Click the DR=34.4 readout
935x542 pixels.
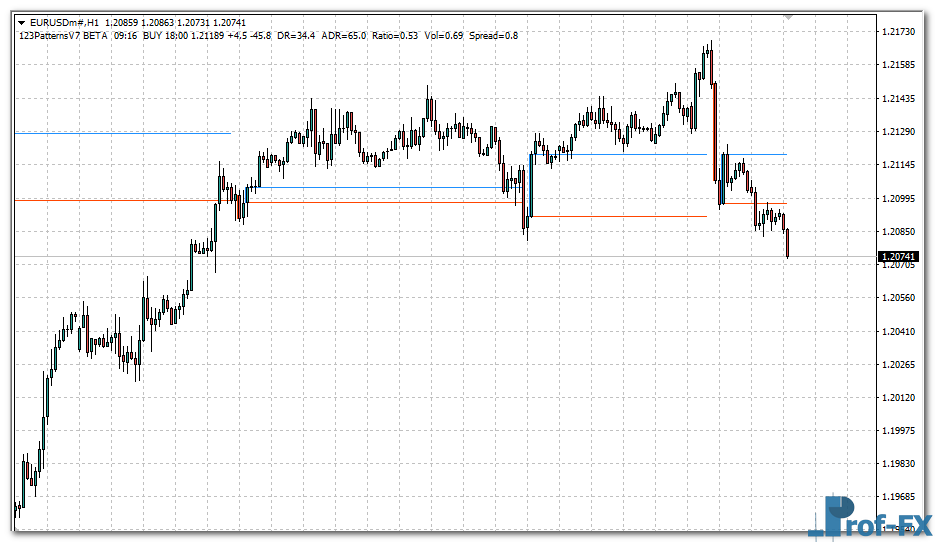(297, 36)
